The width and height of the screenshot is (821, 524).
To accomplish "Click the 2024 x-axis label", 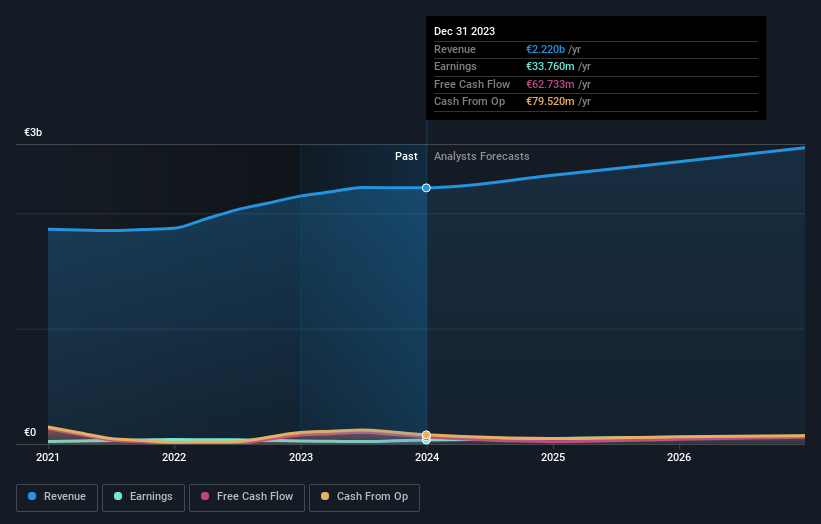I will (427, 457).
